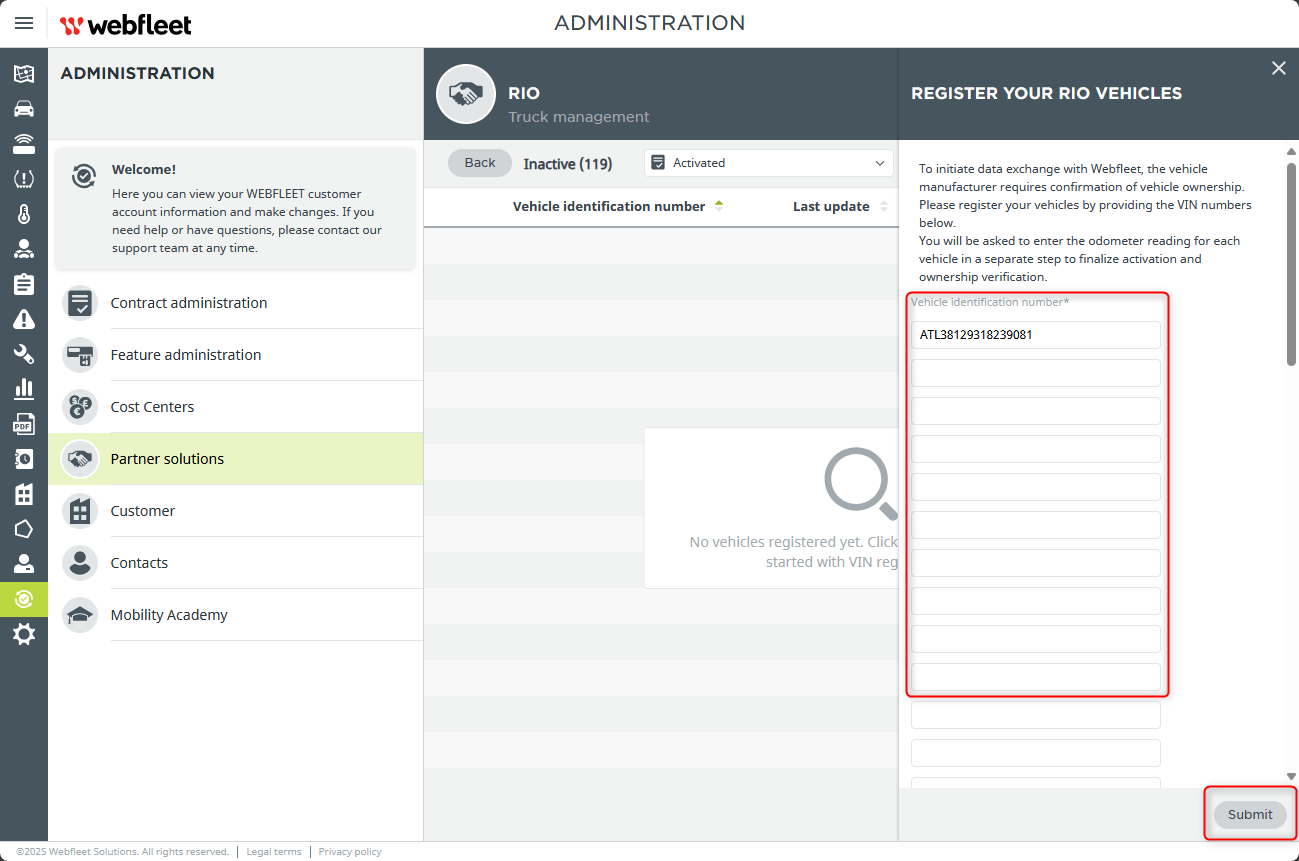
Task: Click the RIO handshake partner icon
Action: click(466, 94)
